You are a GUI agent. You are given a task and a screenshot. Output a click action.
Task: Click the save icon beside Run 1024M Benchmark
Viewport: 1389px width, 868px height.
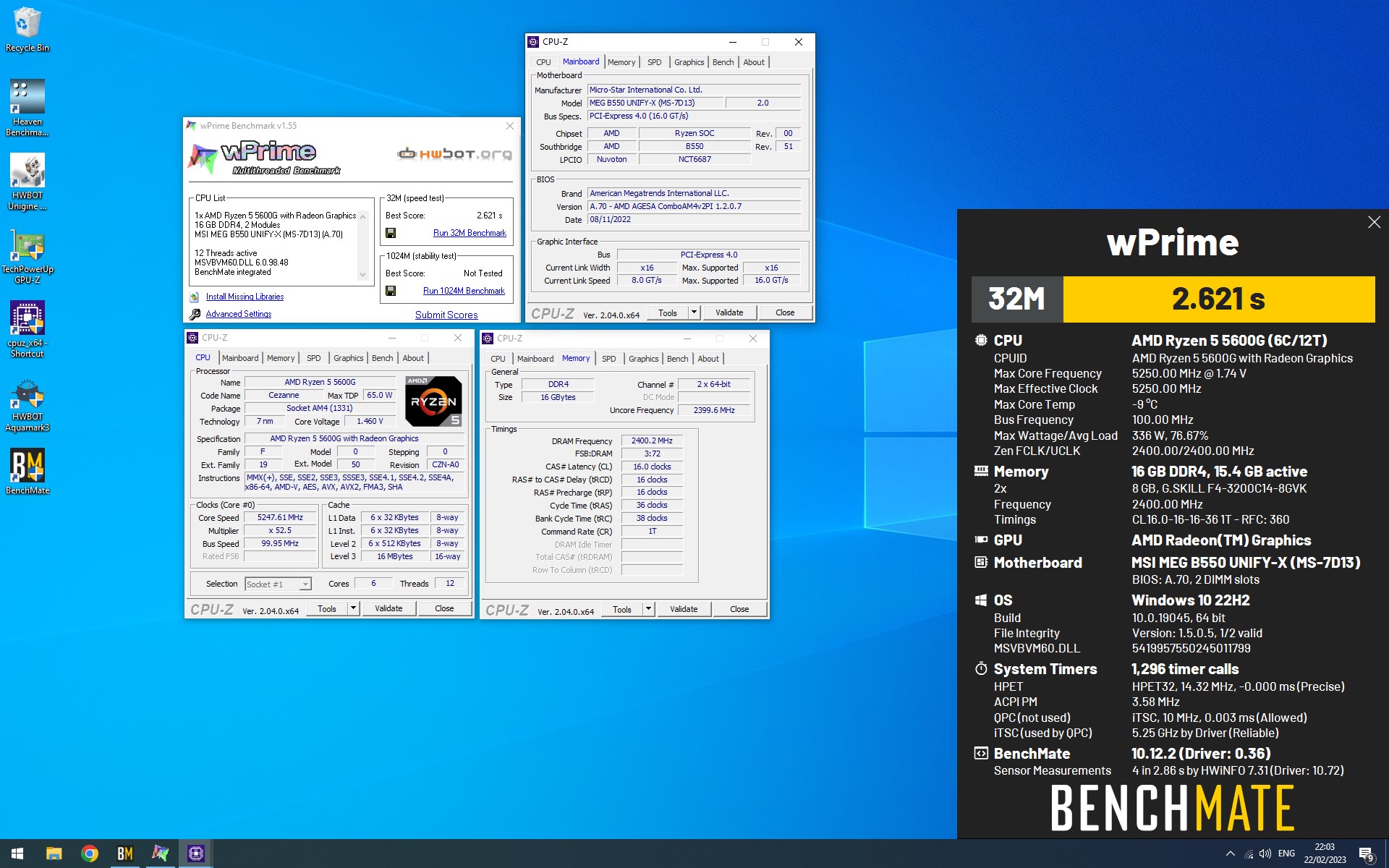[x=391, y=291]
